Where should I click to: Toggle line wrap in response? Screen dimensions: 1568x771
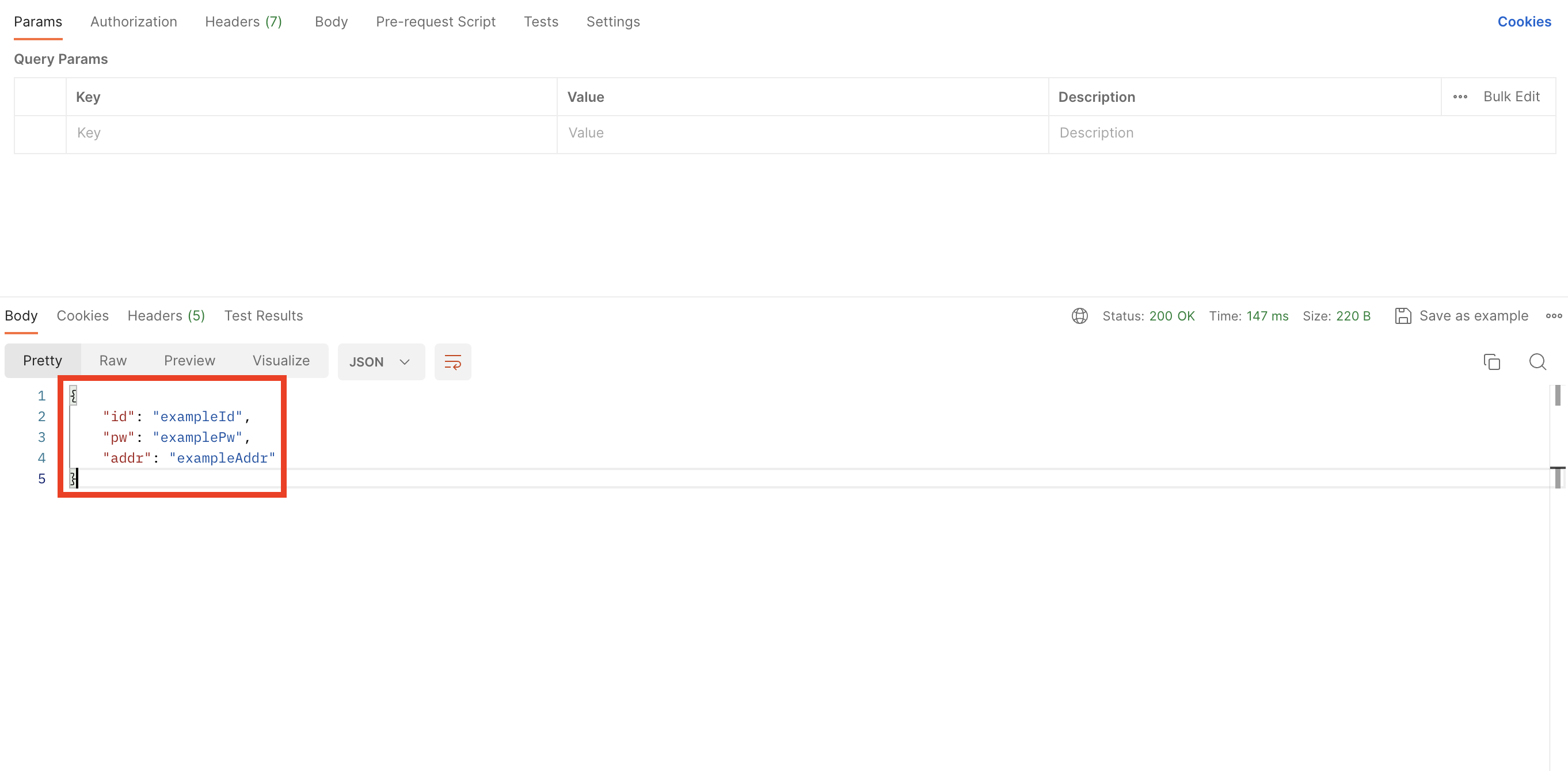452,362
